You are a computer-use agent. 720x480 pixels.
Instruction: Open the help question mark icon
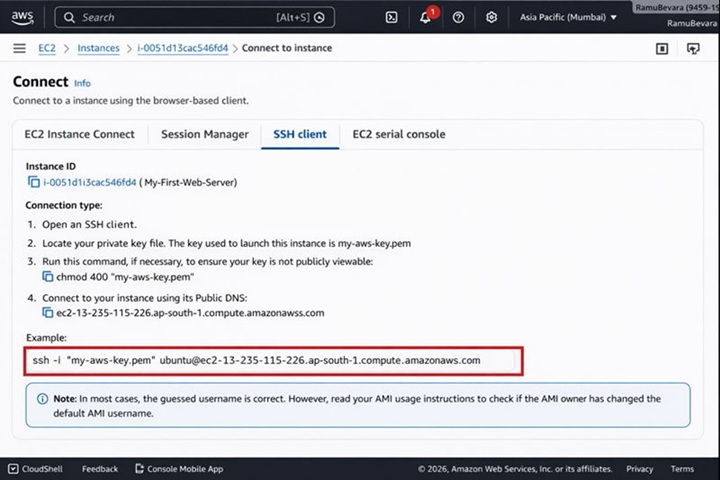click(x=458, y=17)
